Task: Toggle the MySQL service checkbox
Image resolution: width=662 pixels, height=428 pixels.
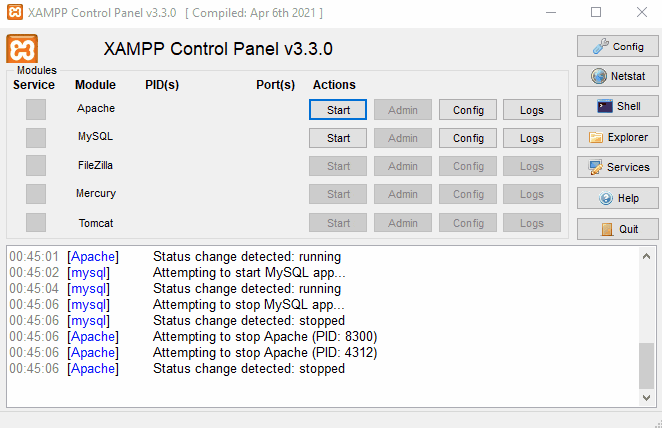Action: point(36,137)
